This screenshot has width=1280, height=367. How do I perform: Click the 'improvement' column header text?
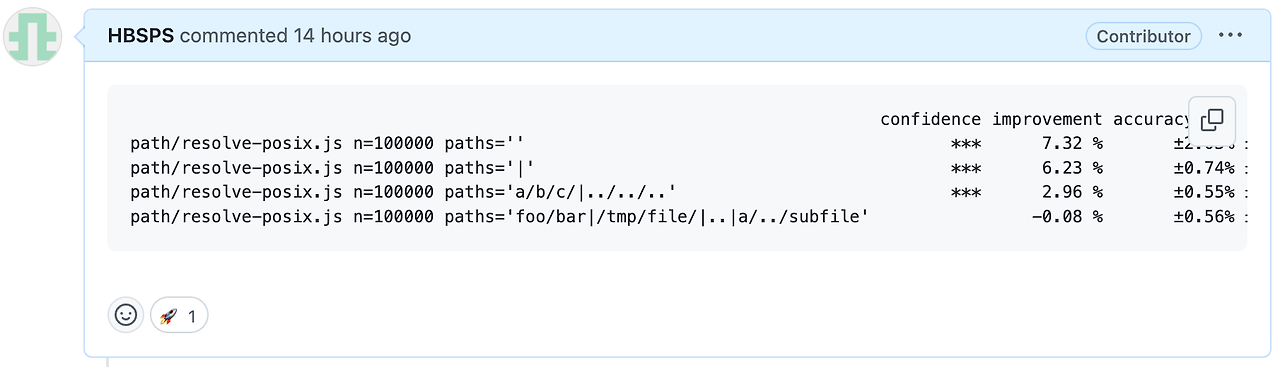coord(1047,119)
